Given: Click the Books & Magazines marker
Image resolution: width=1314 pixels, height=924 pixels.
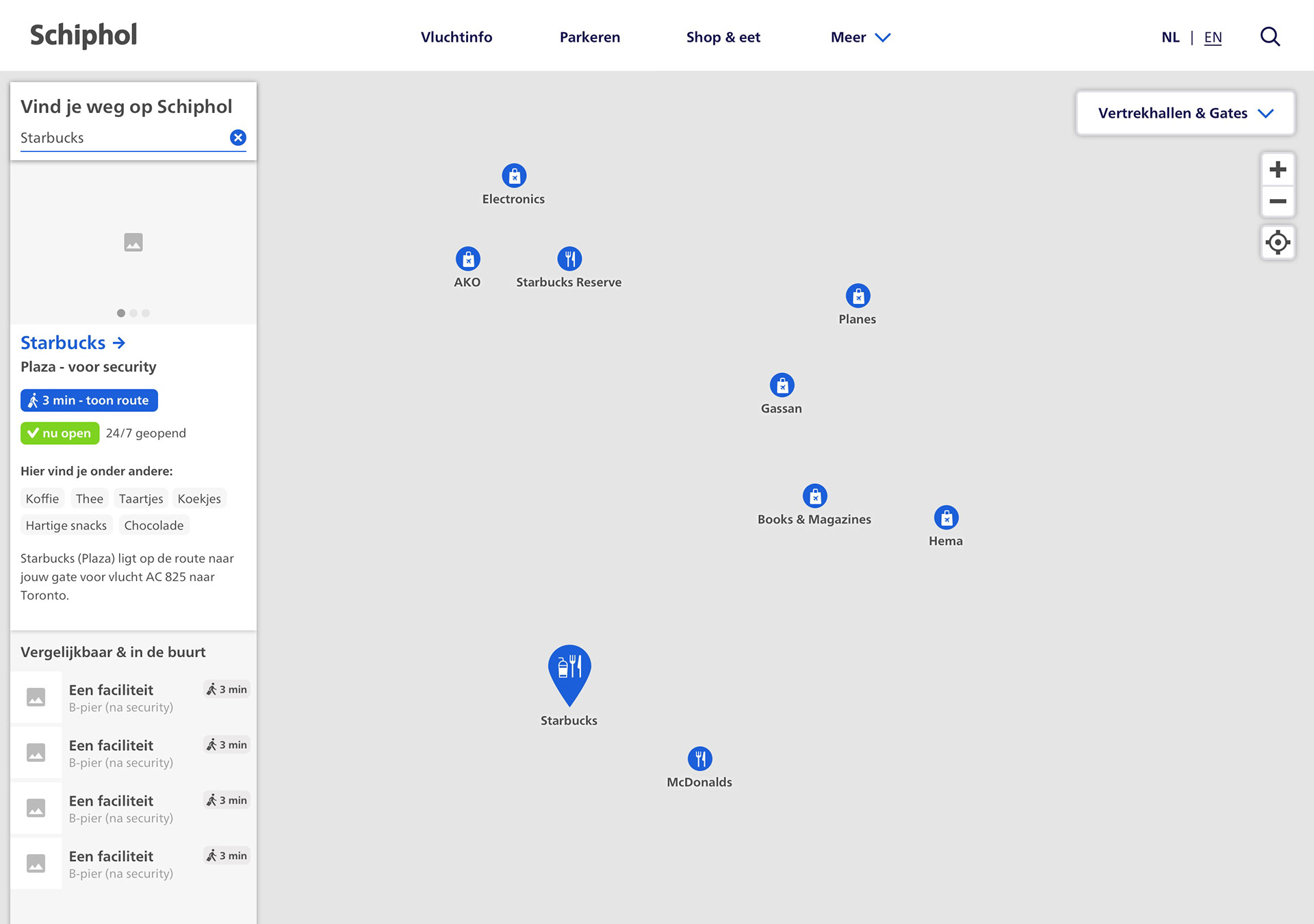Looking at the screenshot, I should pyautogui.click(x=815, y=496).
